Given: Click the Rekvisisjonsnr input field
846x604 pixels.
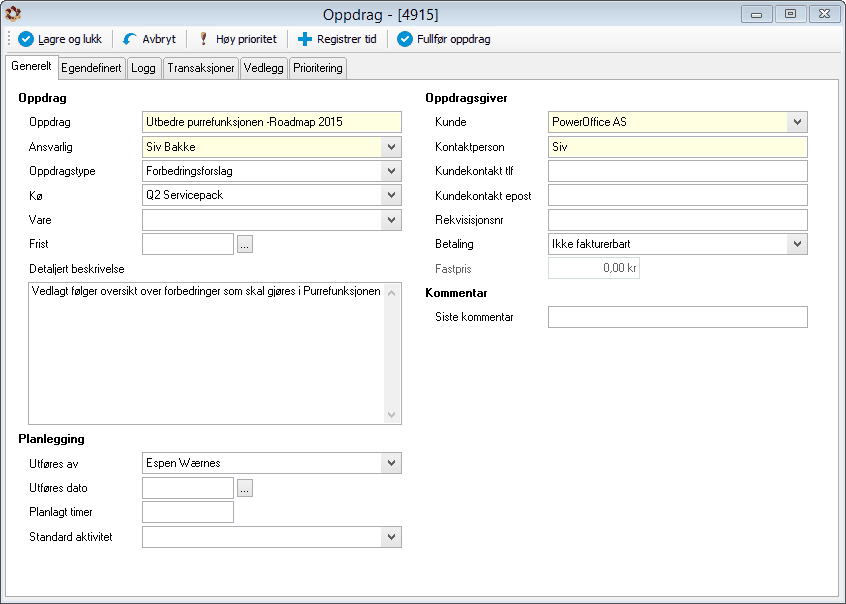Looking at the screenshot, I should pos(678,220).
